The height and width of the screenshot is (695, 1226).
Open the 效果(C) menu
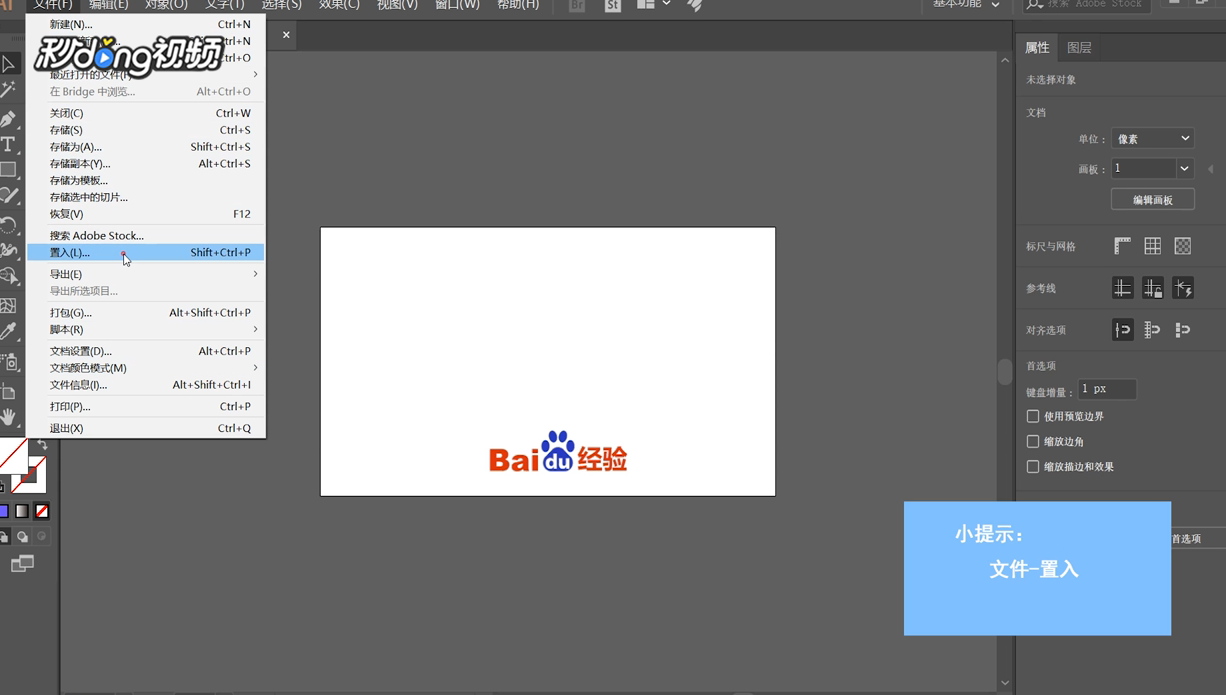[339, 5]
